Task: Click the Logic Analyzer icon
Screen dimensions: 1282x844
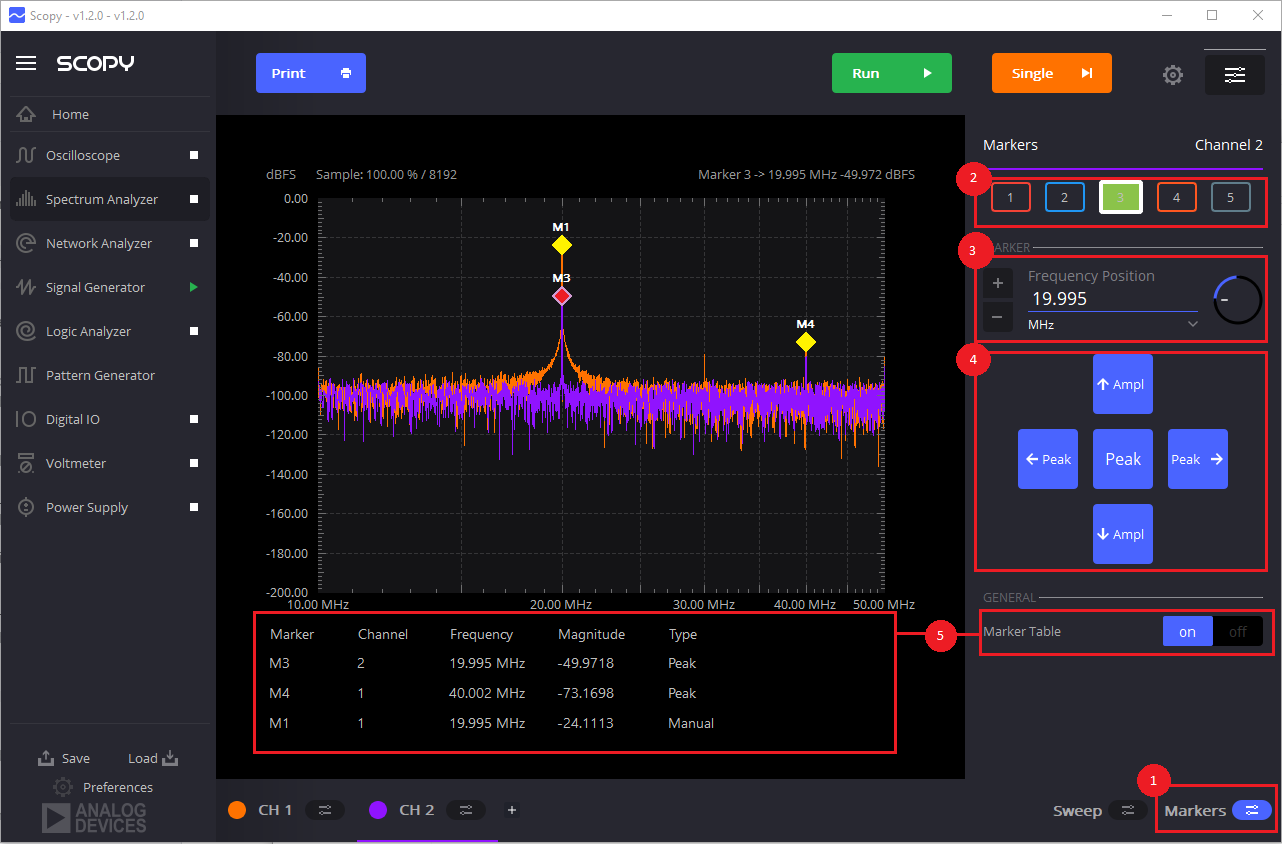Action: 26,331
